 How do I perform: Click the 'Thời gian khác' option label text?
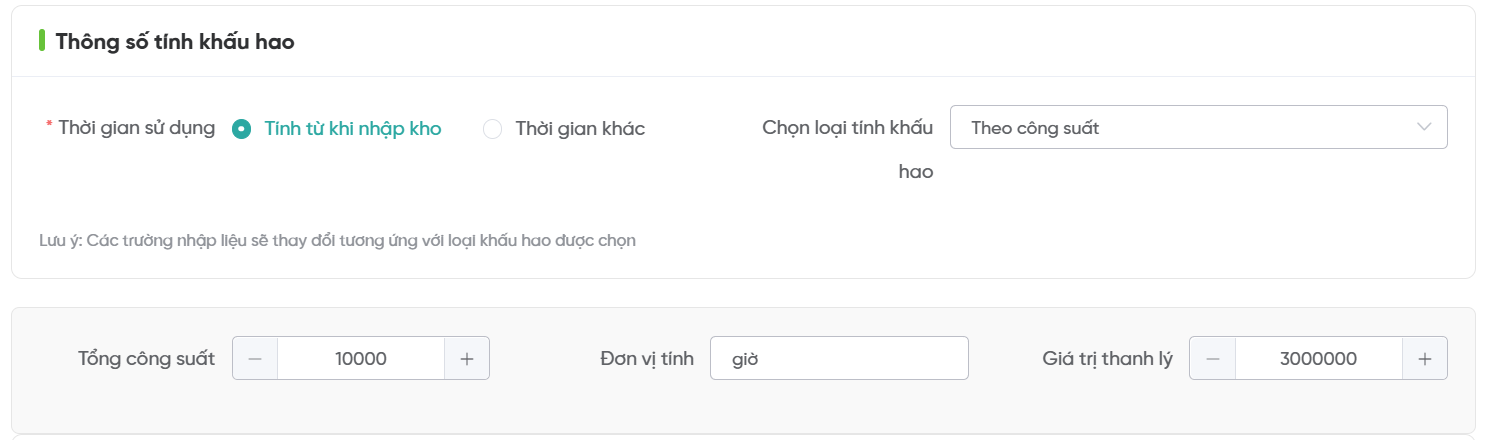pyautogui.click(x=580, y=129)
